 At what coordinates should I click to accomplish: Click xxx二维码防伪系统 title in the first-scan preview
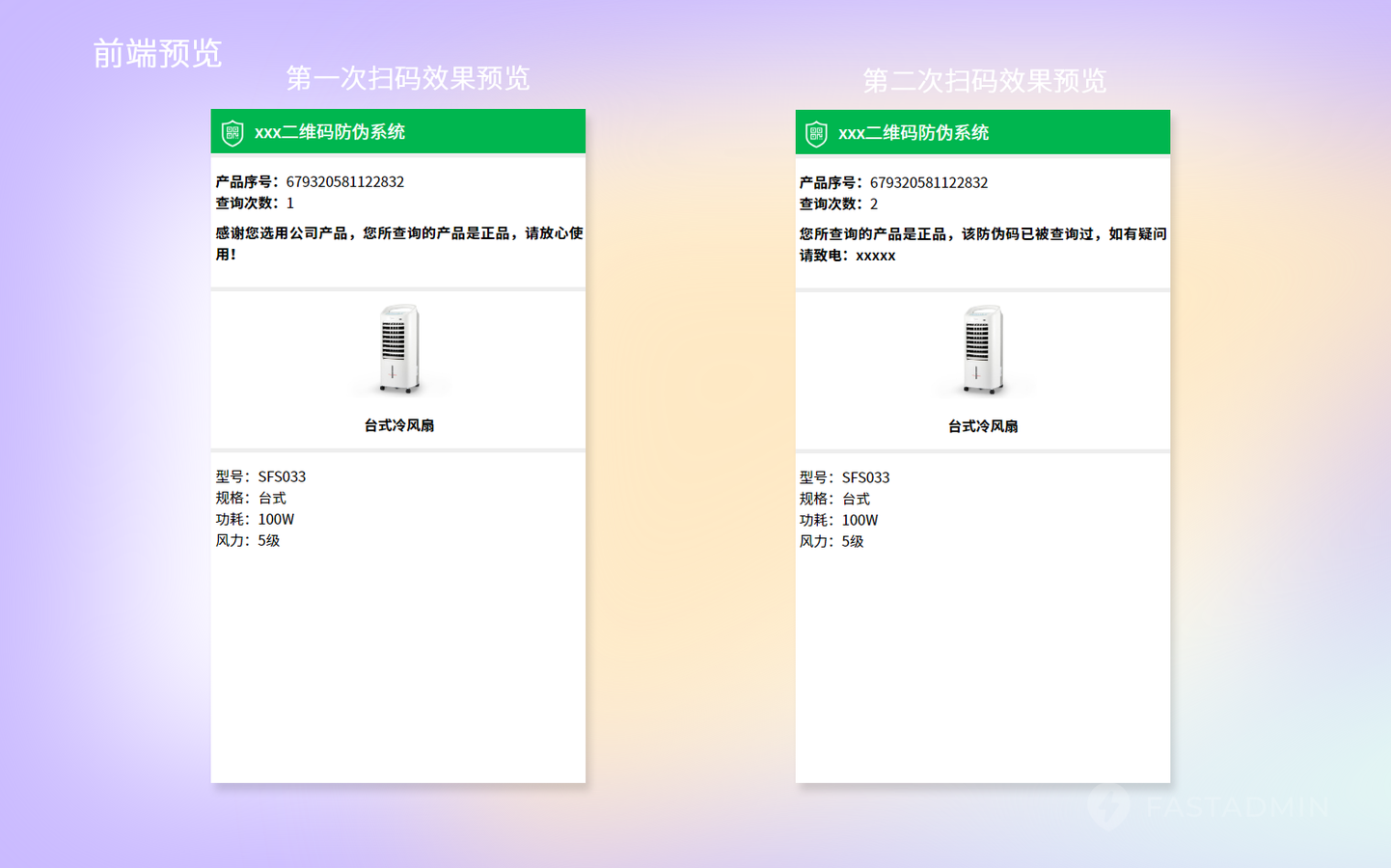[329, 132]
